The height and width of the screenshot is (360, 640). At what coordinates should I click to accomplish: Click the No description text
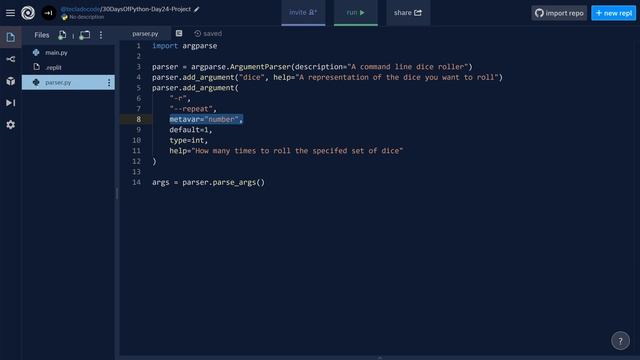86,17
